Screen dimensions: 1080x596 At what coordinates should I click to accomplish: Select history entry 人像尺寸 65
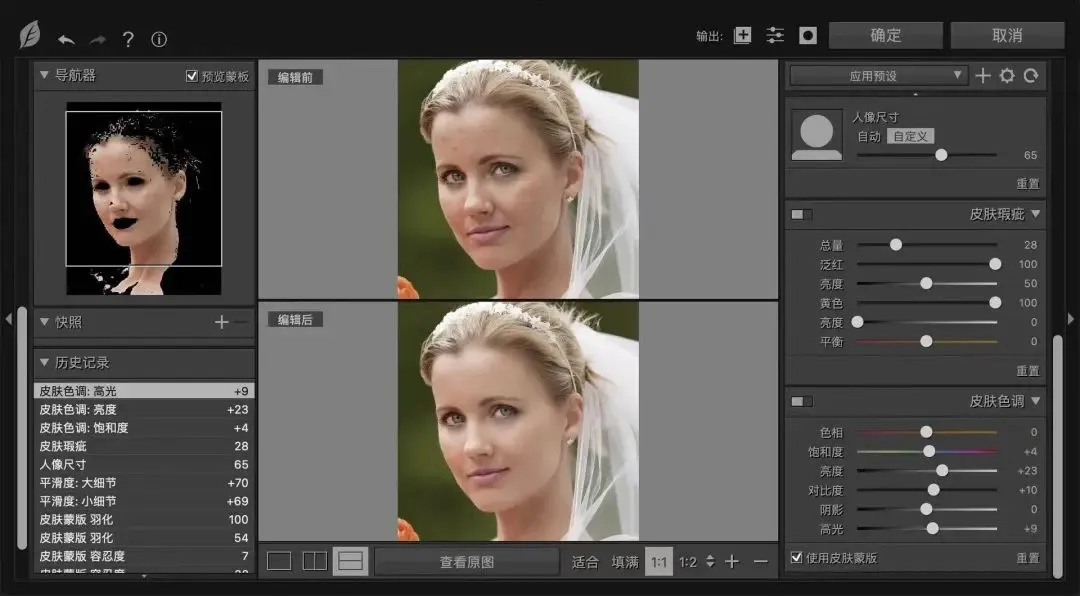pos(144,464)
